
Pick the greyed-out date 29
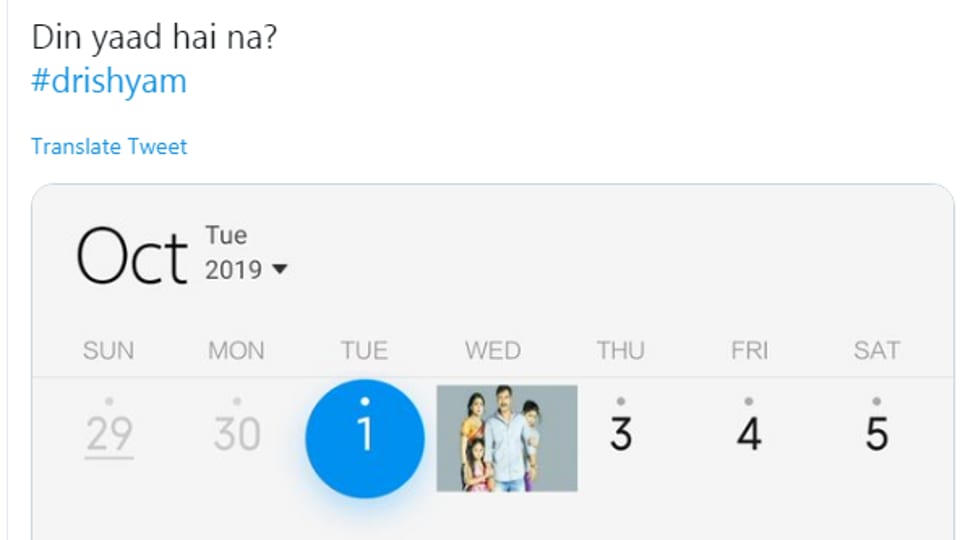coord(109,434)
